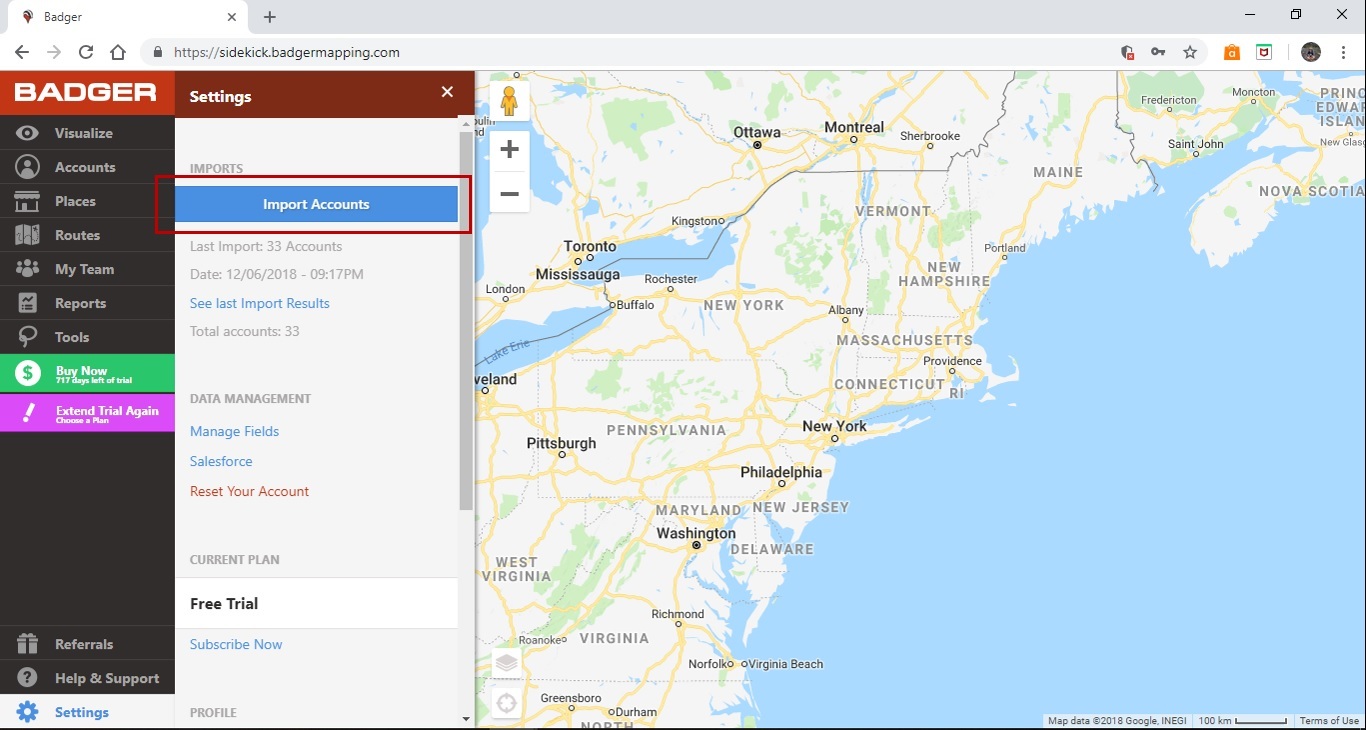
Task: Go to Accounts menu item
Action: 85,167
